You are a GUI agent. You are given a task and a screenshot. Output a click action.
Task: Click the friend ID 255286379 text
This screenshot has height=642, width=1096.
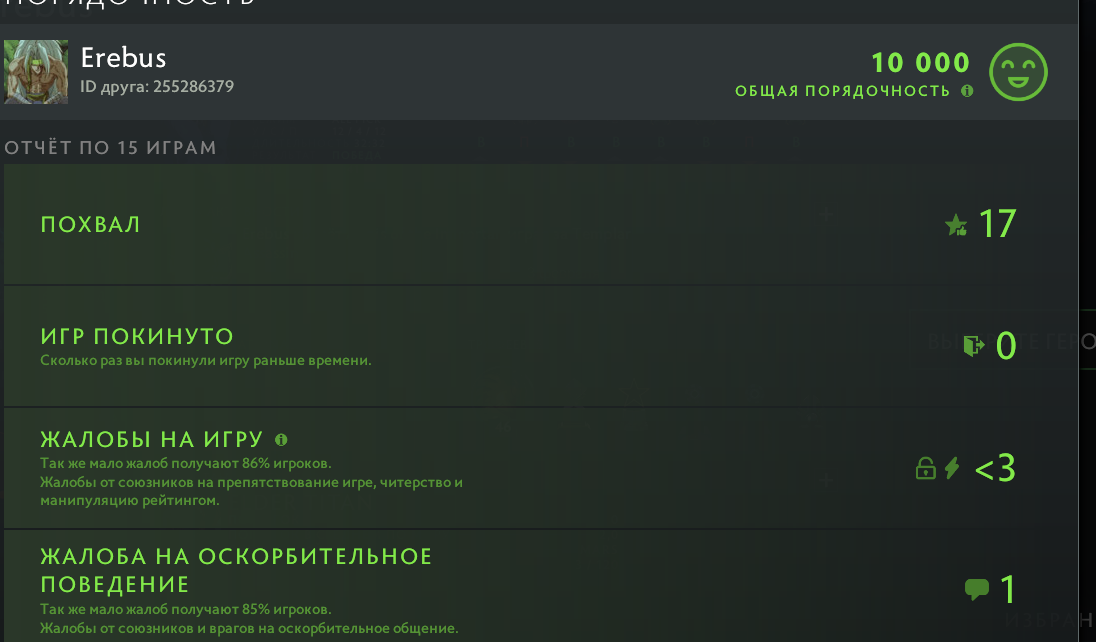156,86
